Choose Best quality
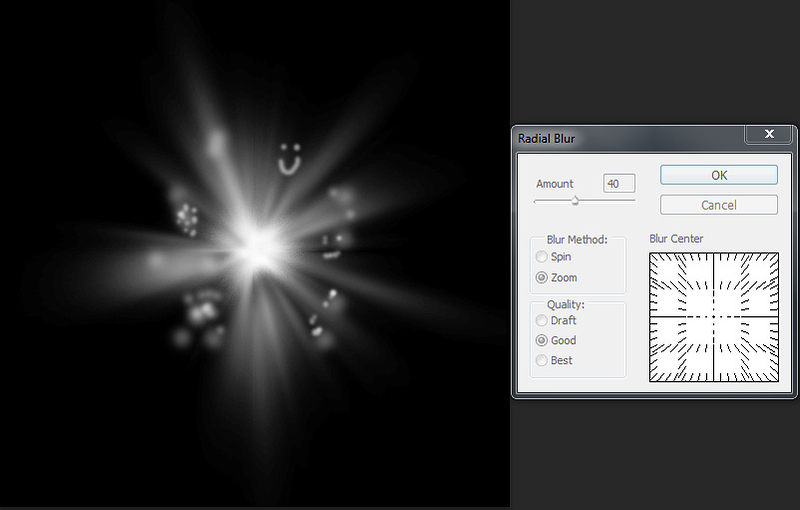Screen dimensions: 800x510 pos(541,360)
